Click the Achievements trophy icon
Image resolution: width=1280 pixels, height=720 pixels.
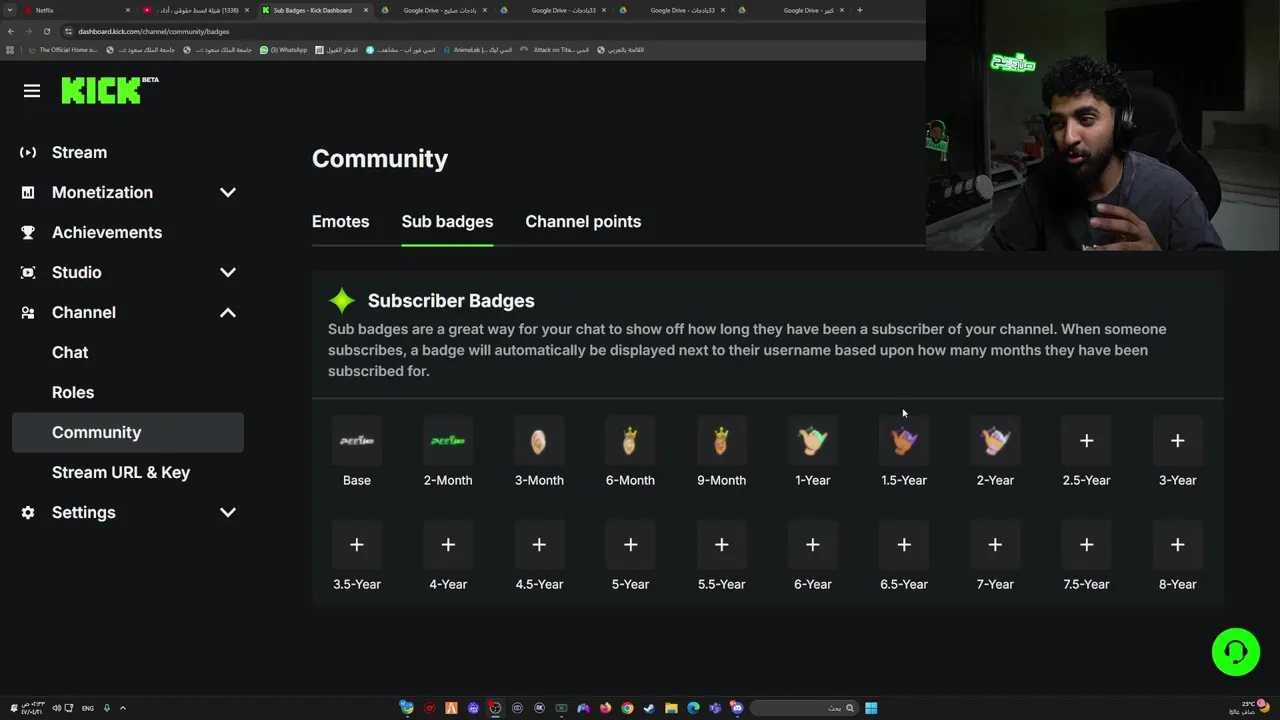click(x=28, y=232)
